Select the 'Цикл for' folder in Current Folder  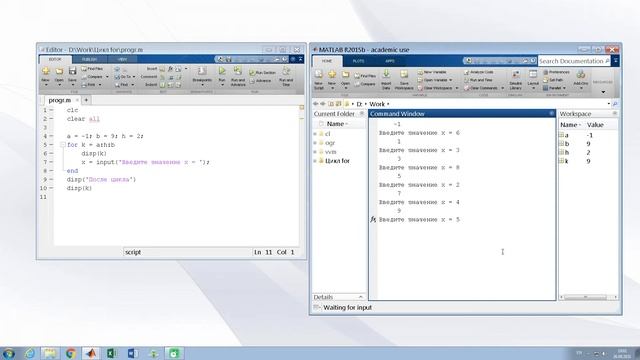pyautogui.click(x=337, y=161)
